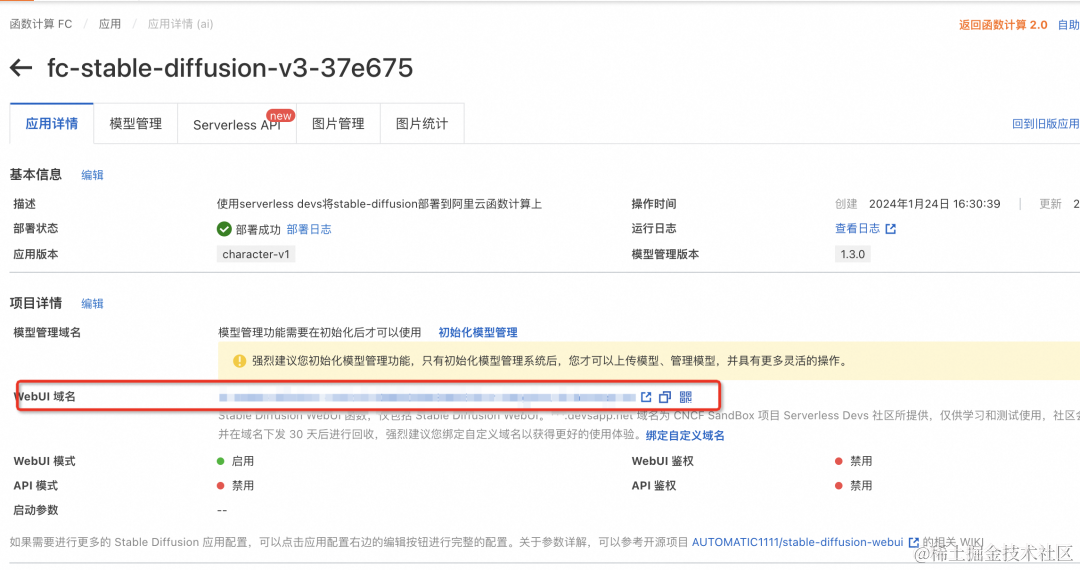Switch to 图片管理 tab
Viewport: 1080px width, 570px height.
(338, 124)
